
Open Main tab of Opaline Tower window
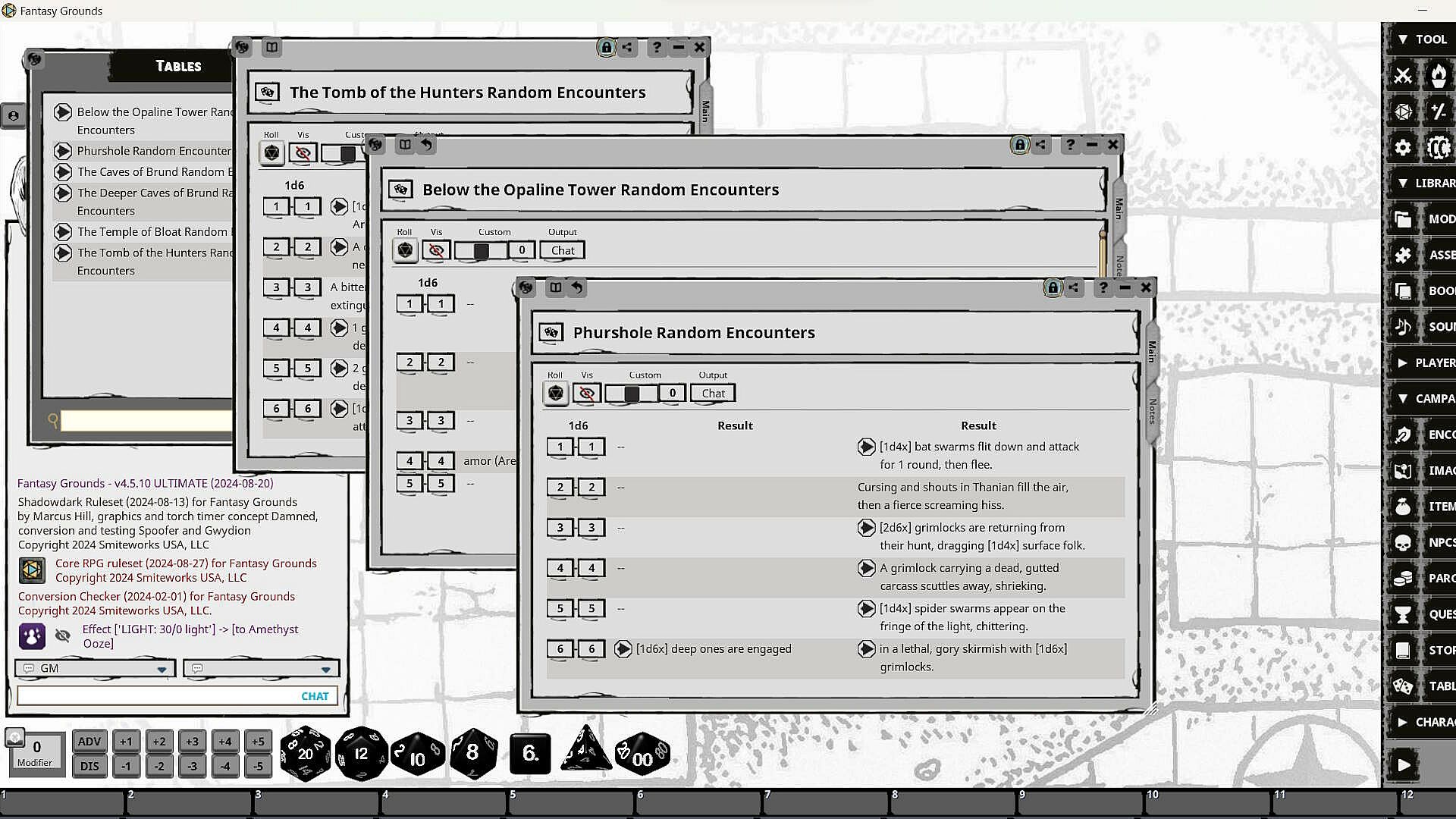pos(1119,207)
